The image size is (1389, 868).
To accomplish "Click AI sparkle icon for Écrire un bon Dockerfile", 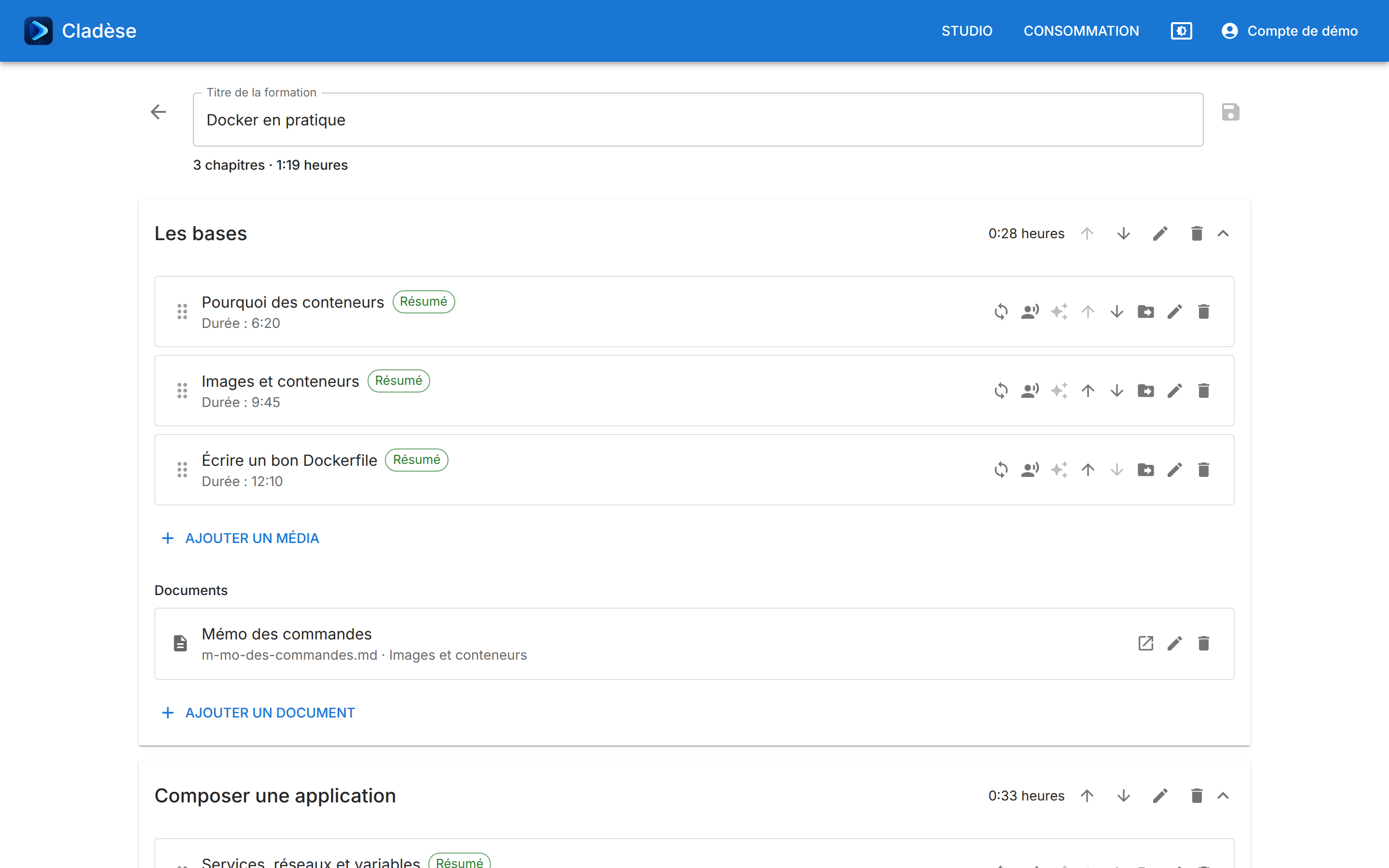I will [1059, 470].
